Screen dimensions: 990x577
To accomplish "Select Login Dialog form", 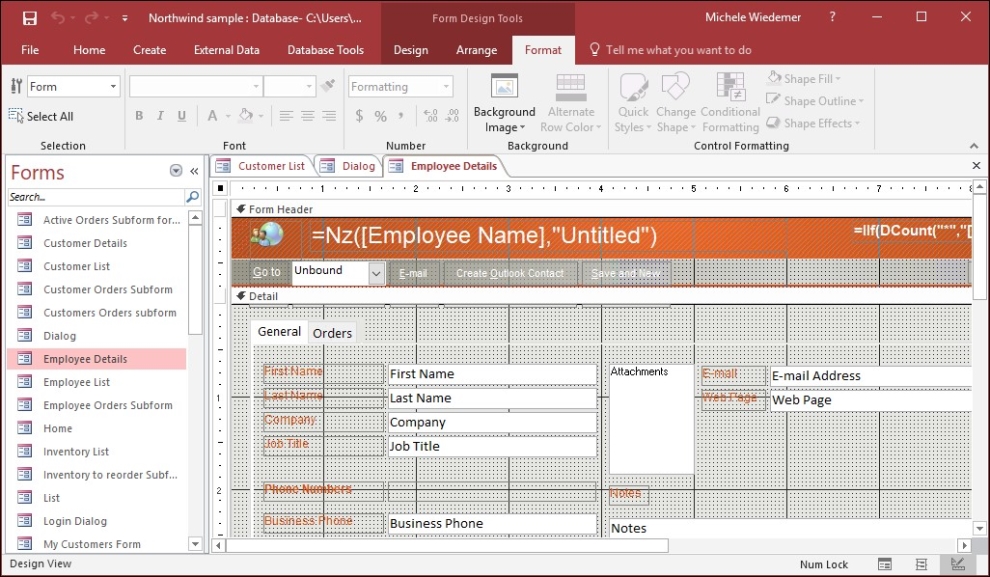I will [x=97, y=521].
